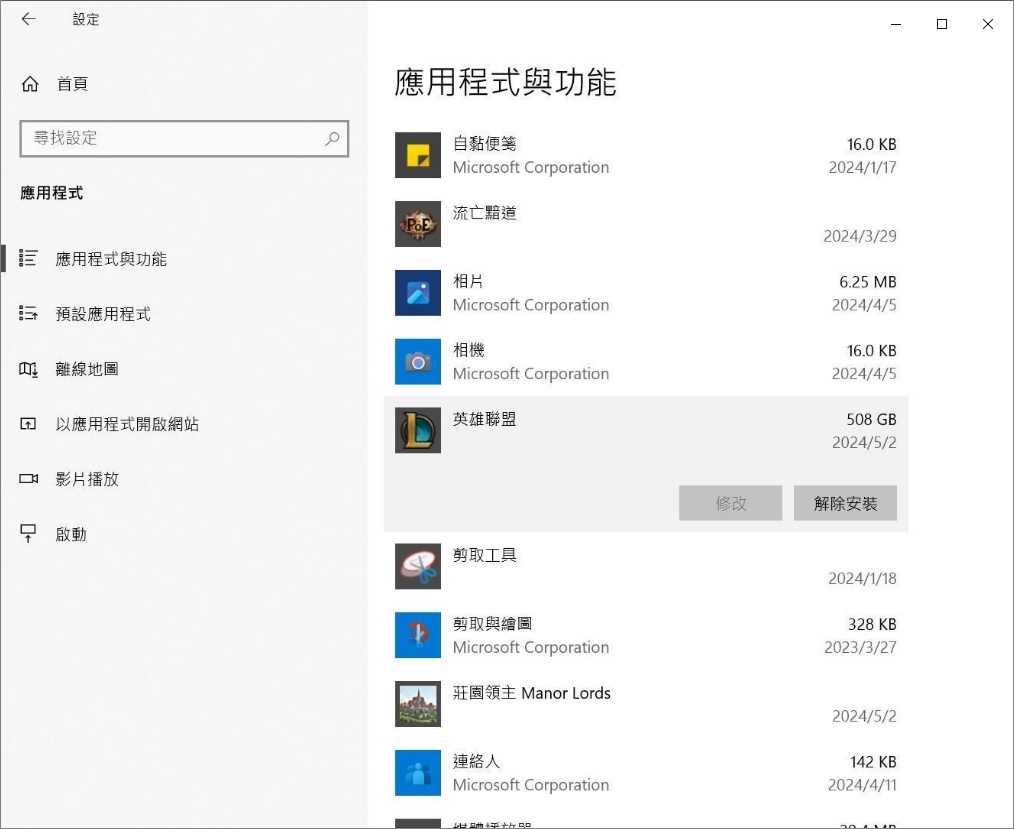
Task: Click the Manor Lords app icon
Action: pyautogui.click(x=418, y=704)
